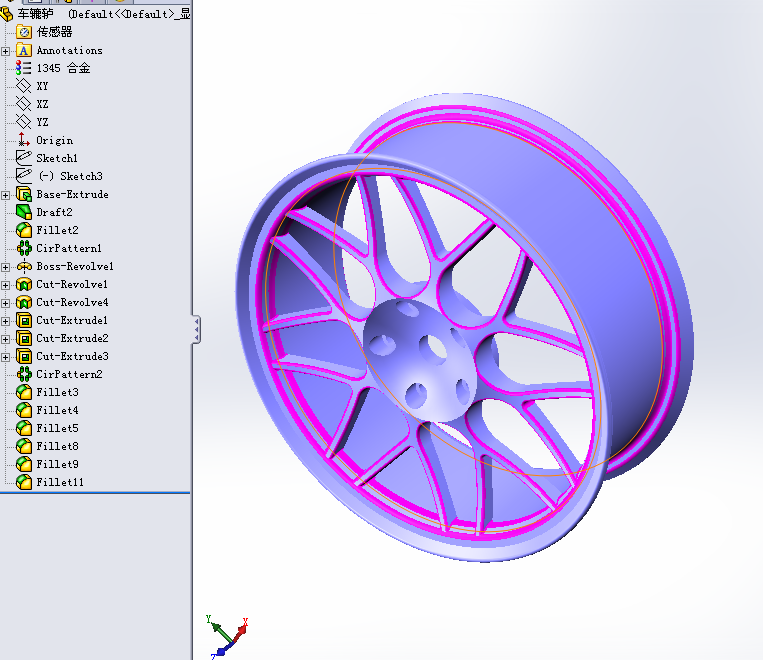The image size is (763, 660).
Task: Select the XZ plane icon
Action: tap(24, 104)
